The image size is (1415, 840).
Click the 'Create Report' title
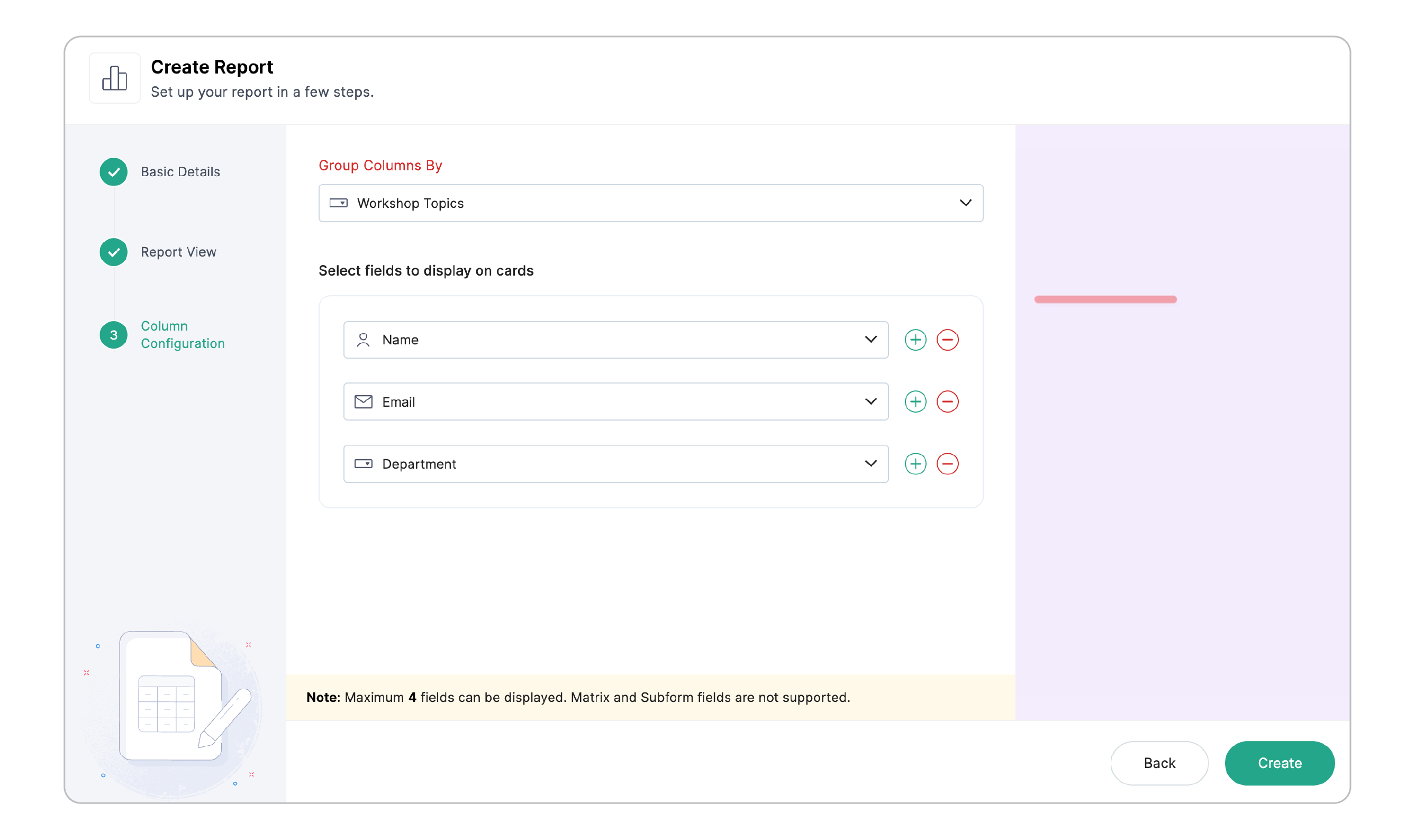tap(212, 67)
